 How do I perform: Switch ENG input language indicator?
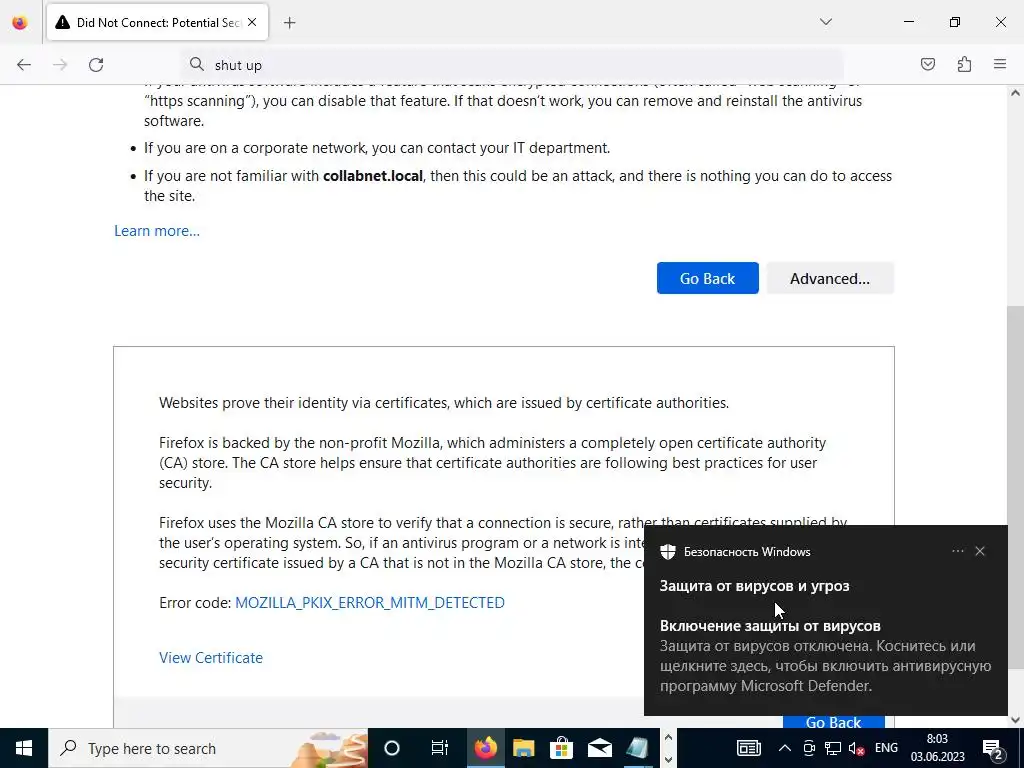886,748
